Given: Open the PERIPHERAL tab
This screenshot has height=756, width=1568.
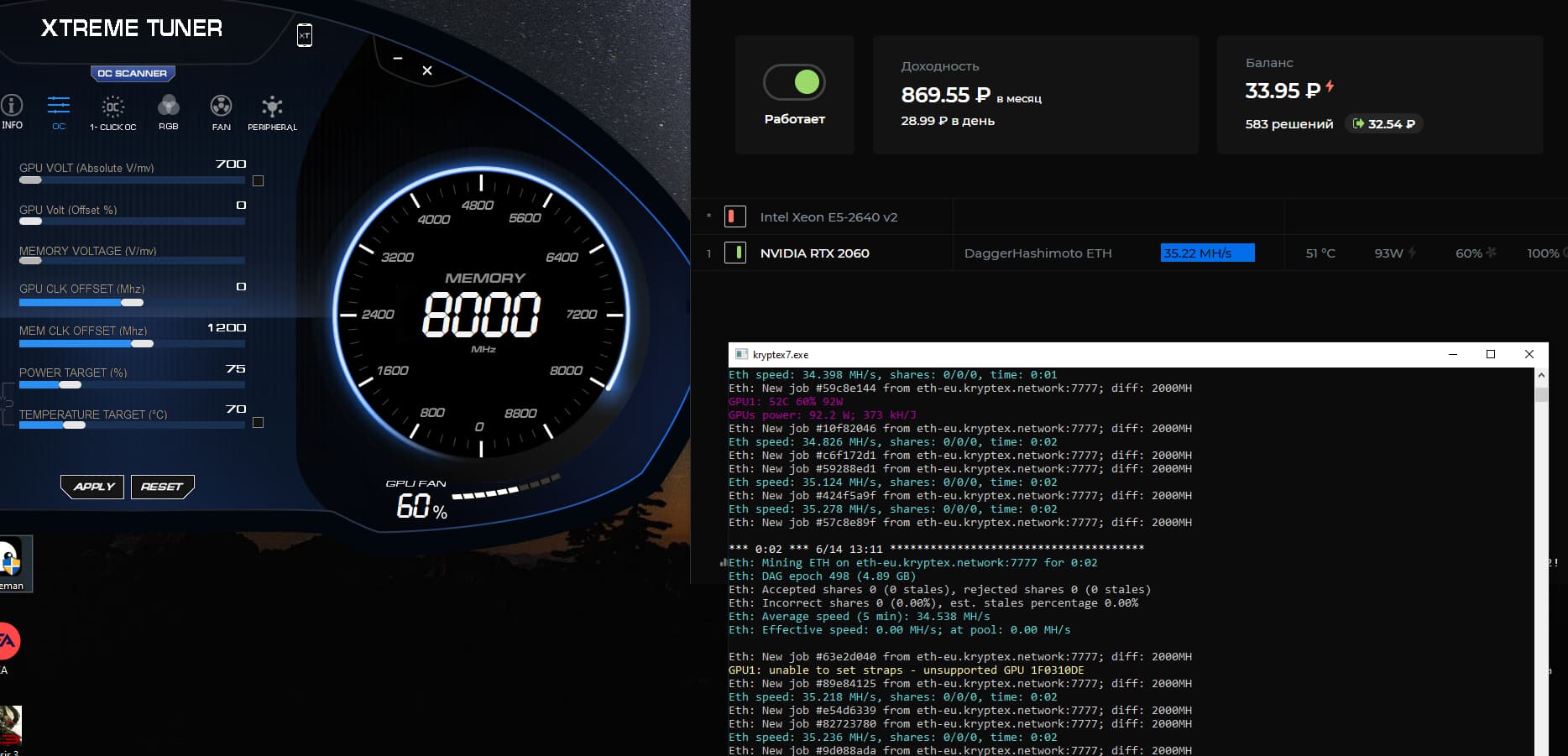Looking at the screenshot, I should point(272,113).
